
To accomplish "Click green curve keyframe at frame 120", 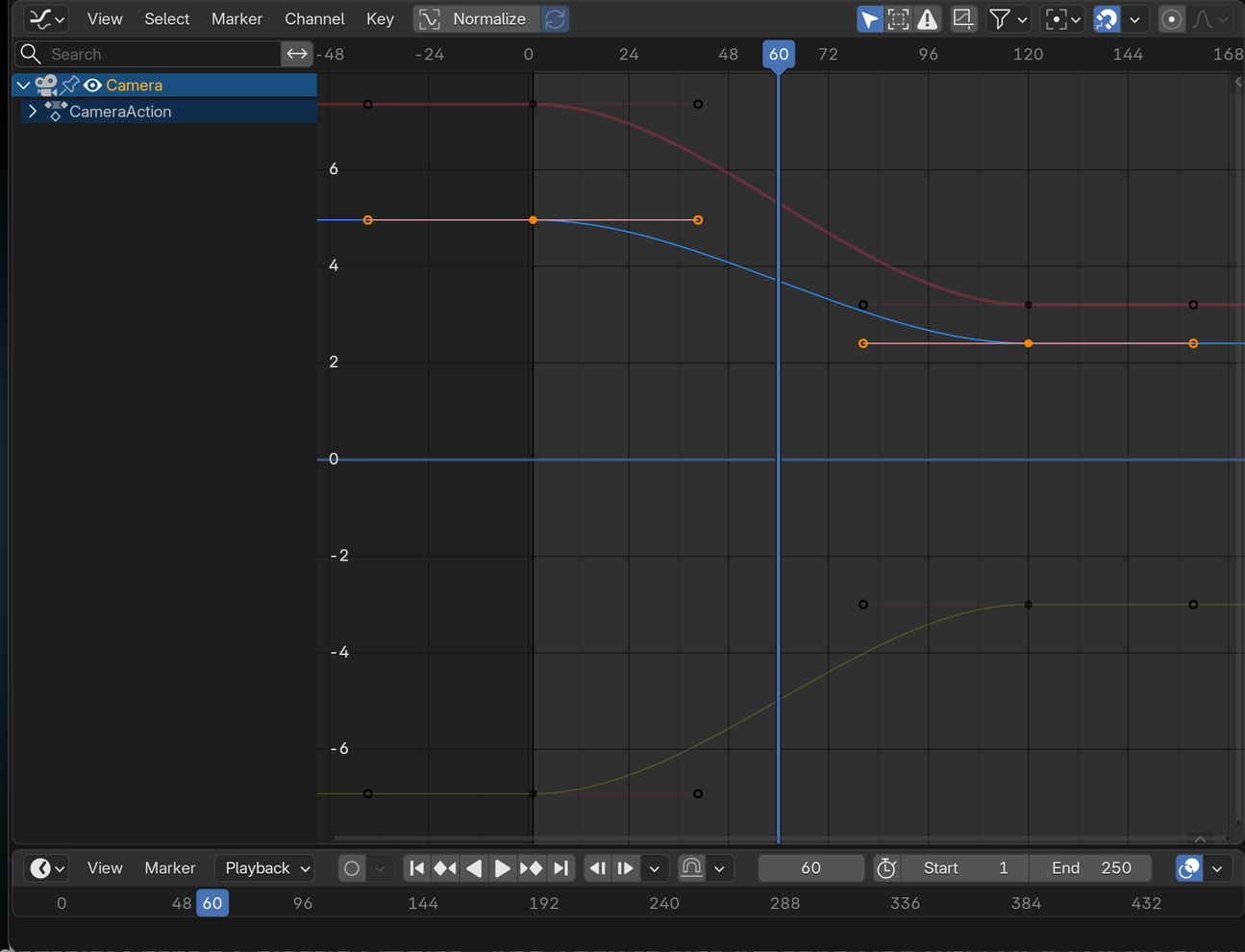I will click(x=1029, y=605).
